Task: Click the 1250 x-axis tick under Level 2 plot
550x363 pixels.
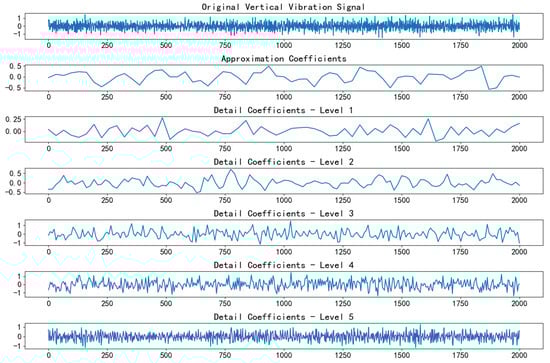Action: [342, 200]
